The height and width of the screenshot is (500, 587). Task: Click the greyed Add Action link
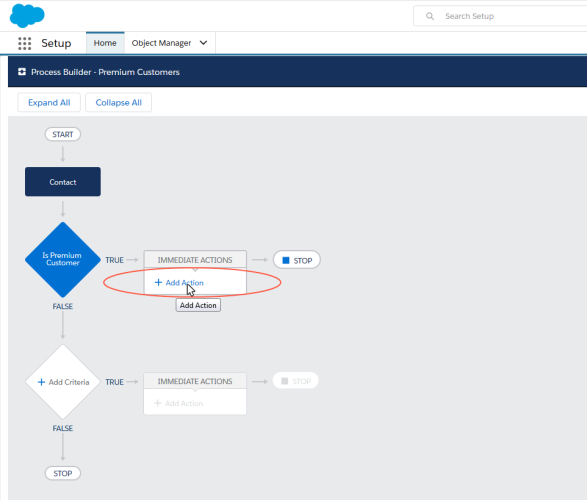179,403
